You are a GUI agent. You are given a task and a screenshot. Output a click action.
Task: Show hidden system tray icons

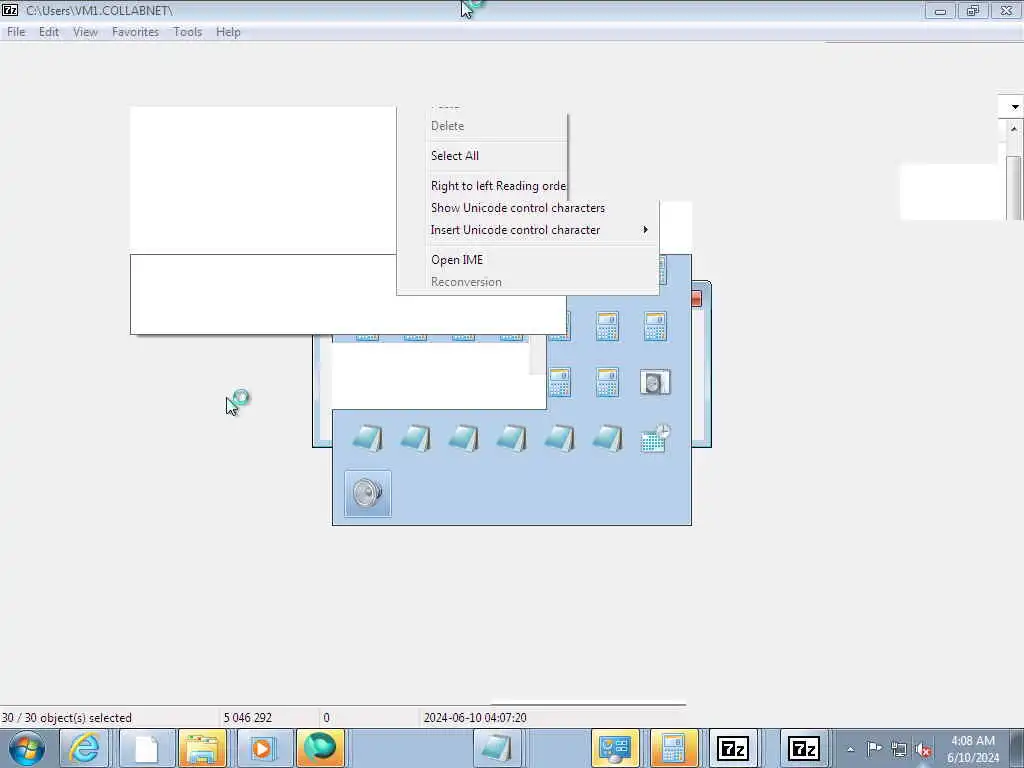(850, 749)
